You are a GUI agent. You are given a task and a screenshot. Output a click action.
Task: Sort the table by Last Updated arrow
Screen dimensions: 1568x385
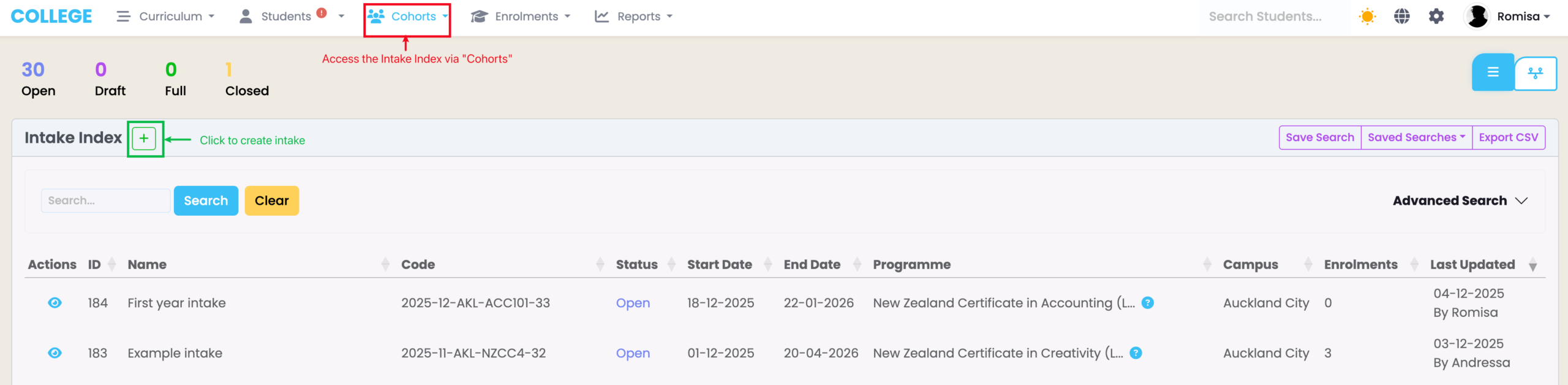coord(1532,265)
